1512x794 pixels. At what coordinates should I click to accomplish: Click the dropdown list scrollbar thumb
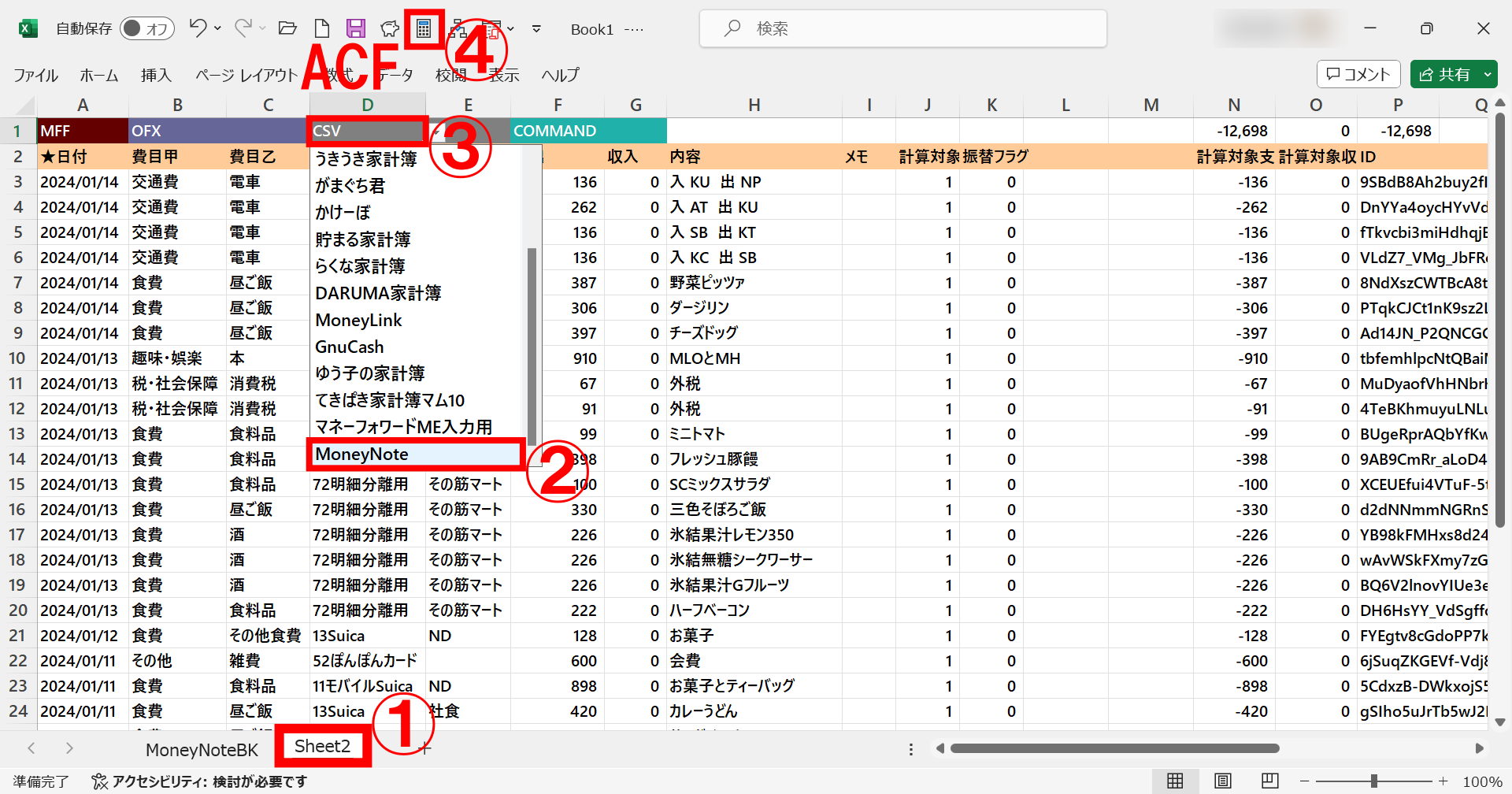pos(532,347)
